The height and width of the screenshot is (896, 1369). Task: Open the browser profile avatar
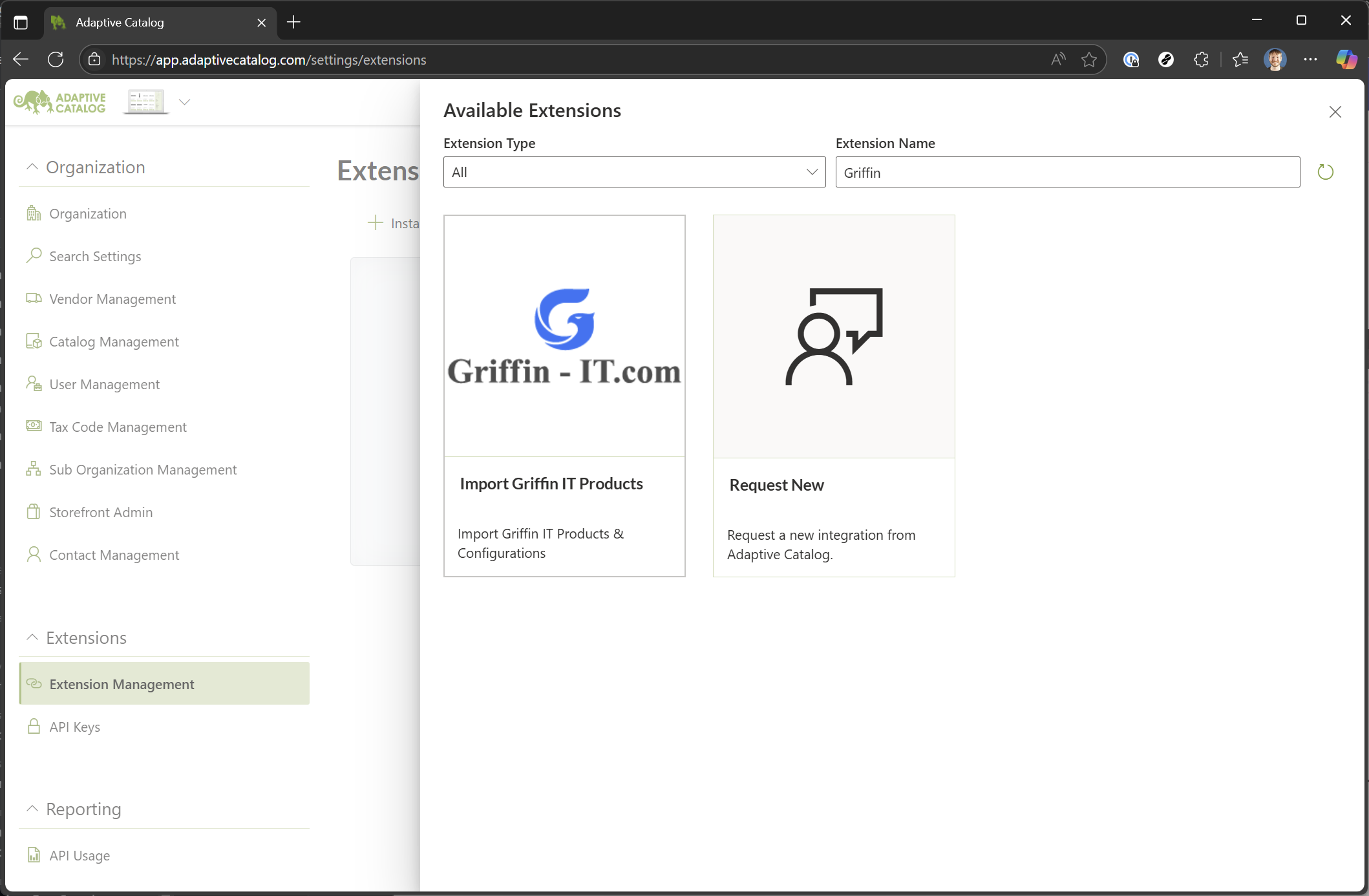pyautogui.click(x=1275, y=59)
